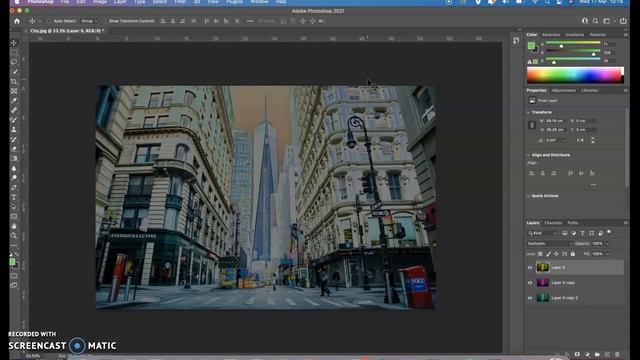This screenshot has width=640, height=360.
Task: Click the color spectrum ramp
Action: (575, 76)
